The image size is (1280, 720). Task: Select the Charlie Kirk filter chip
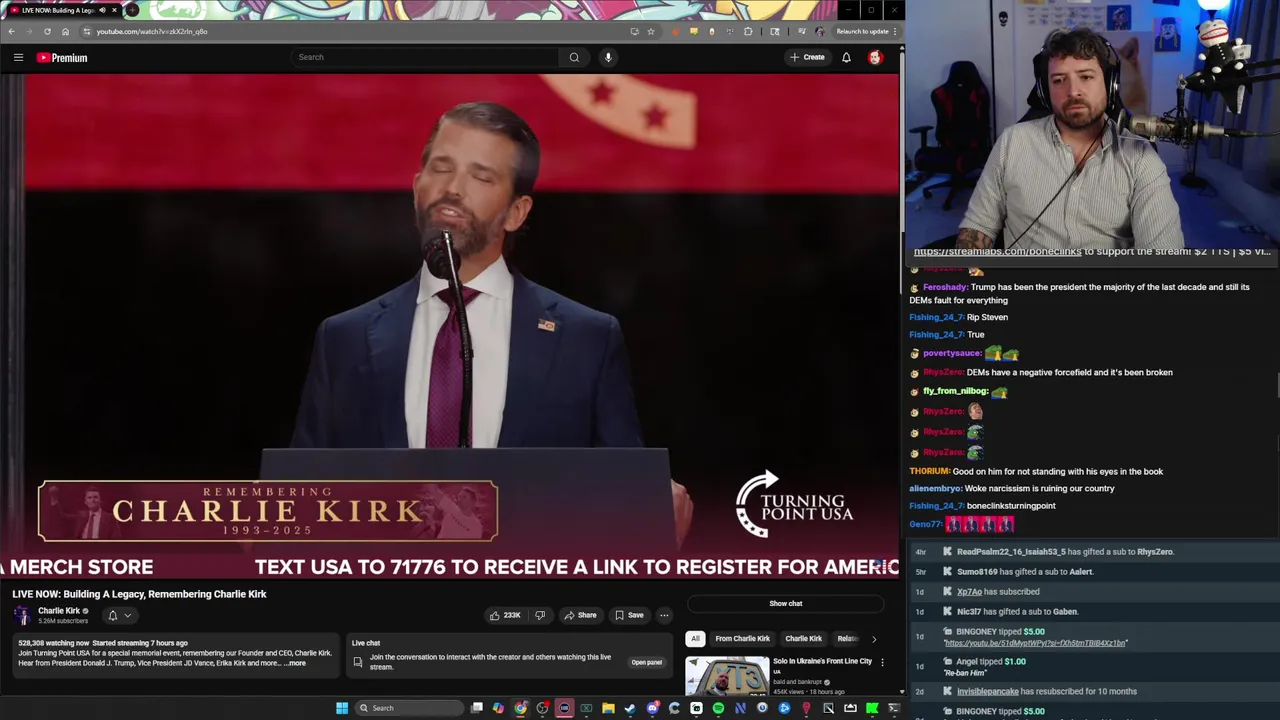(803, 638)
